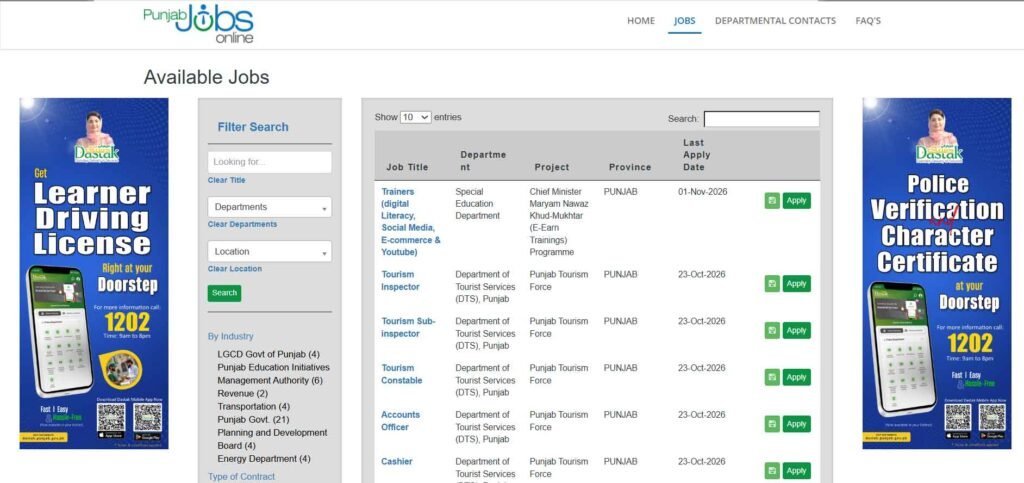Screen dimensions: 1024x483
Task: Apply for the Trainers job
Action: (796, 200)
